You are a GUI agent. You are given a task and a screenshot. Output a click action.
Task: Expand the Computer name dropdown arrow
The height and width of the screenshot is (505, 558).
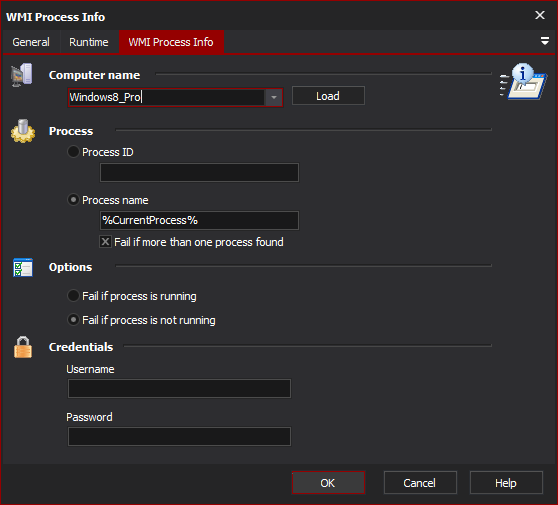(x=273, y=97)
